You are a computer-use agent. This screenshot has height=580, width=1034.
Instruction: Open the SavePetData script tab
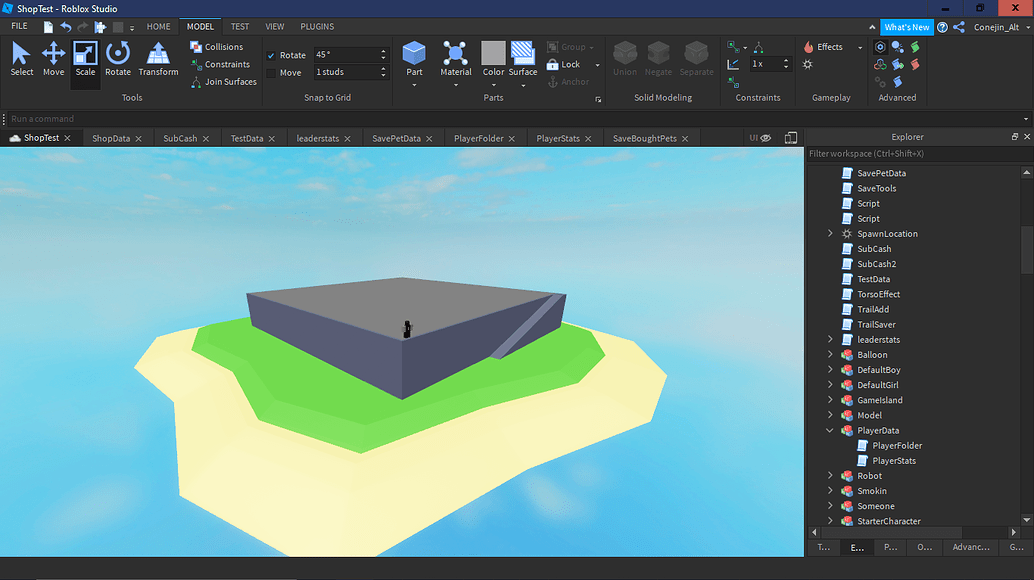pos(396,138)
